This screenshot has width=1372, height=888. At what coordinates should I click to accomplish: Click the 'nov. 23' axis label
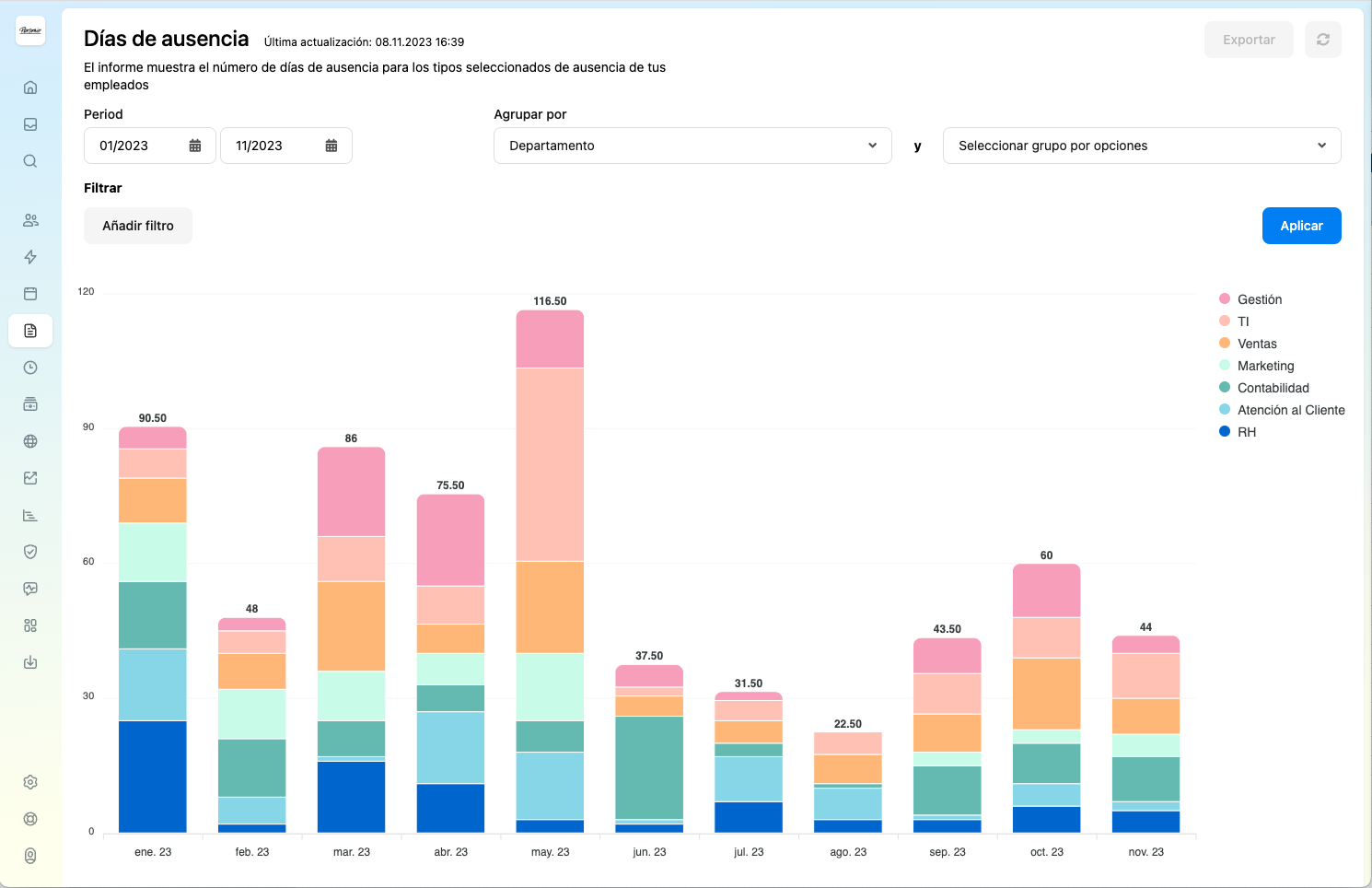tap(1145, 852)
